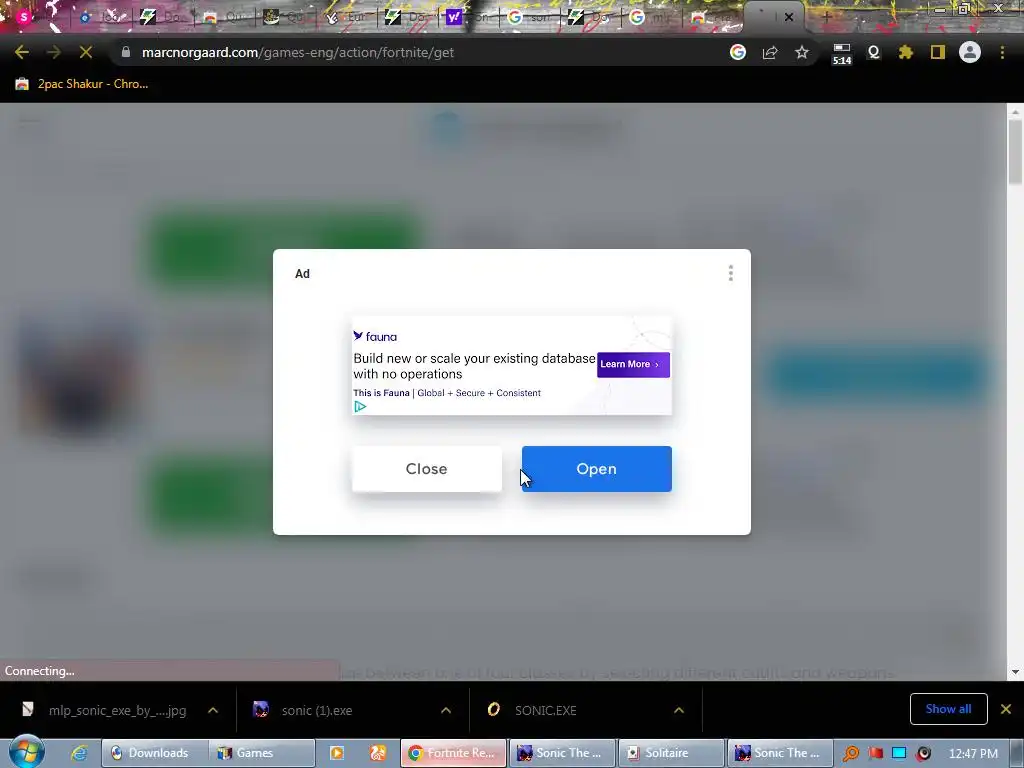This screenshot has width=1024, height=768.
Task: Click the scrollbar down arrow
Action: click(x=1015, y=672)
